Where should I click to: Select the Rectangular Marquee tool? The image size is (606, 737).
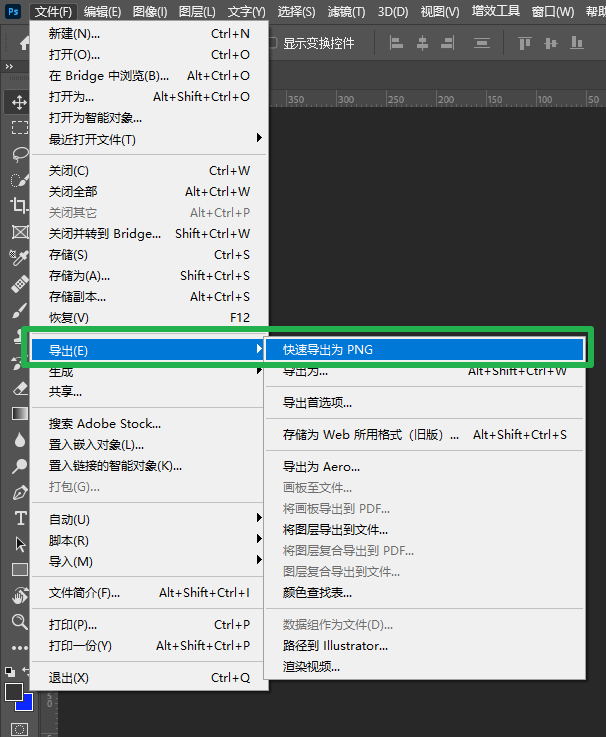tap(19, 127)
